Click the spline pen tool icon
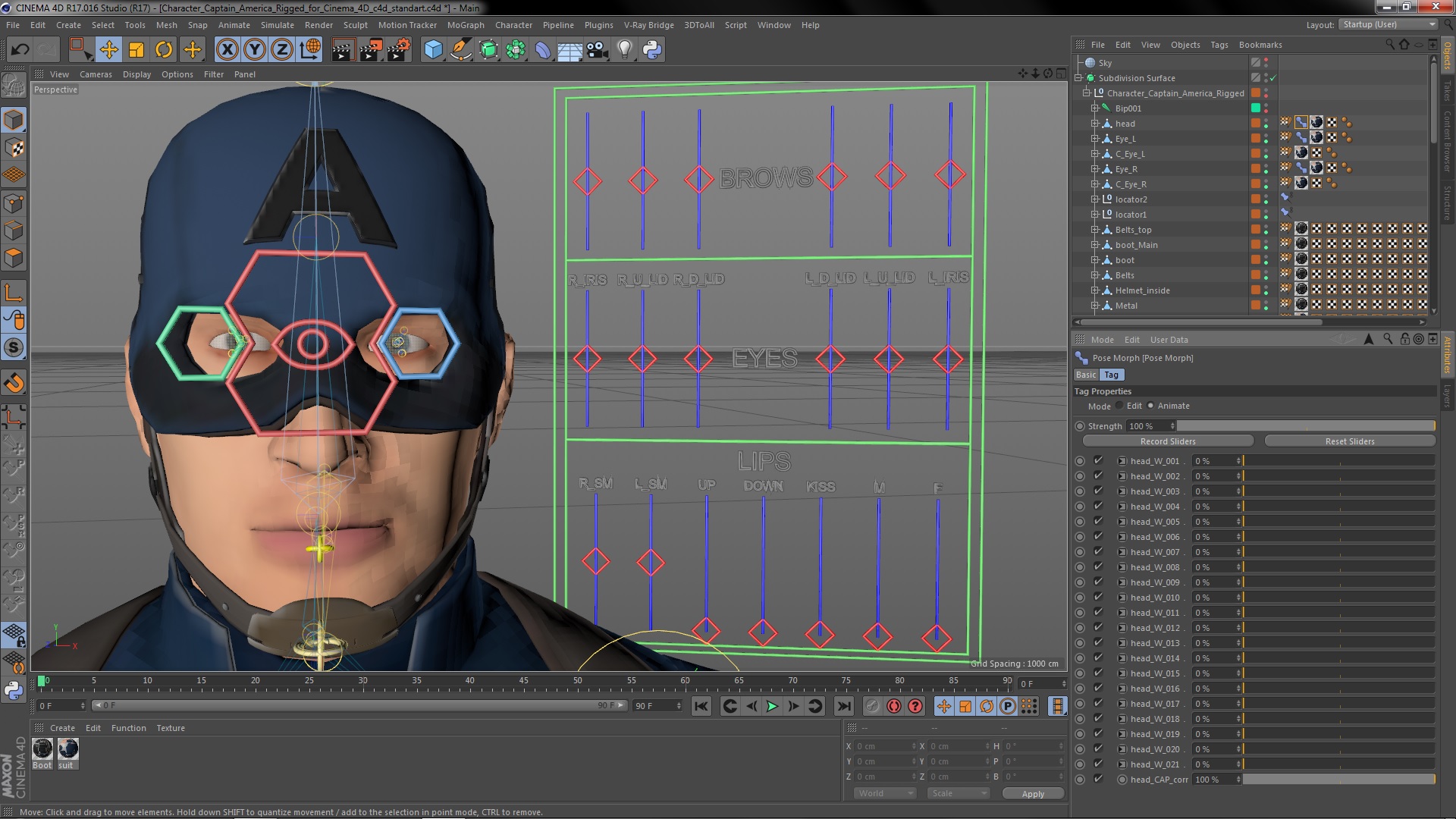Screen dimensions: 1456x819 click(460, 50)
